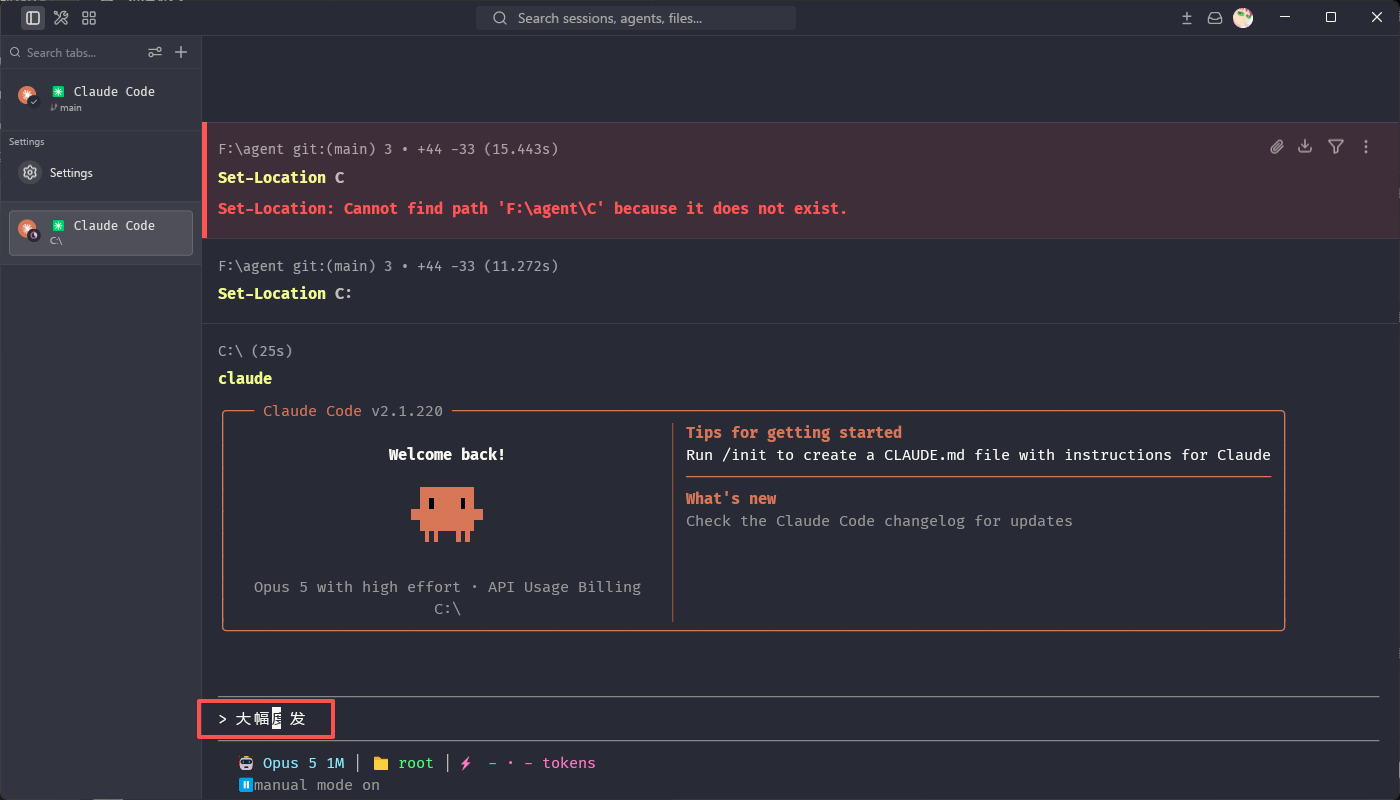The height and width of the screenshot is (800, 1400).
Task: Click the "Run /init to create a CLAUDE.md" tip
Action: (x=978, y=455)
